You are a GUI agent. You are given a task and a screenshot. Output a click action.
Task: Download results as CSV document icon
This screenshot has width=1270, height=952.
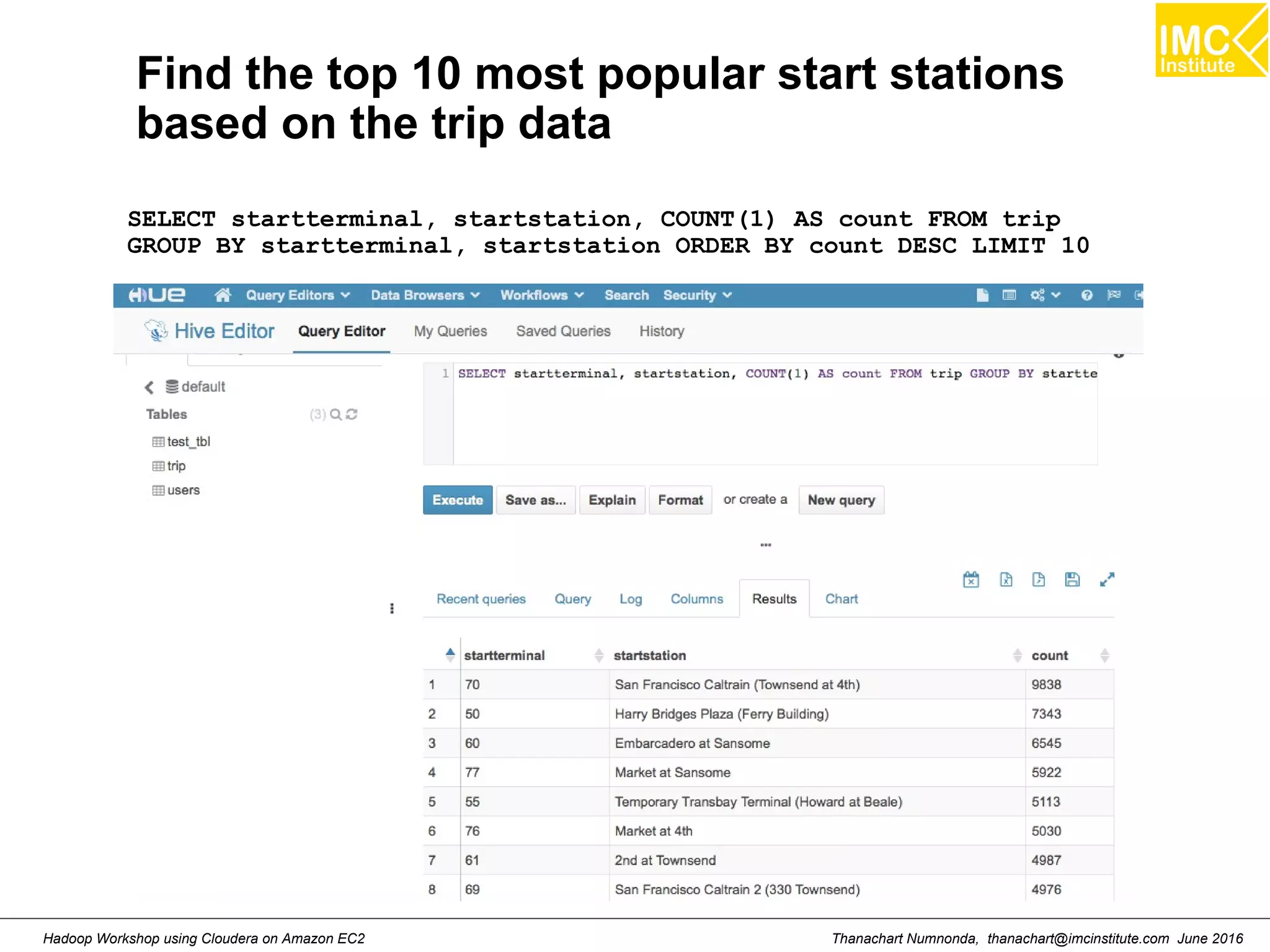click(x=1039, y=580)
